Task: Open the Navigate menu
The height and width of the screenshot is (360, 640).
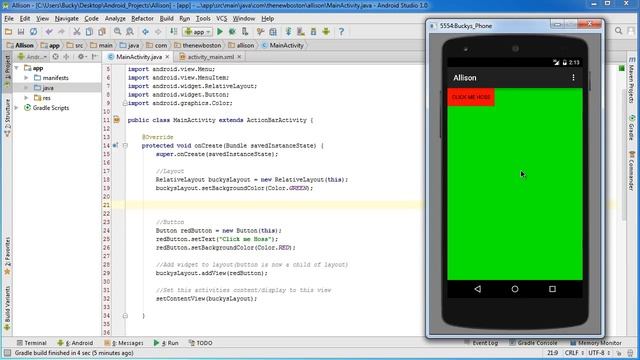Action: (67, 18)
